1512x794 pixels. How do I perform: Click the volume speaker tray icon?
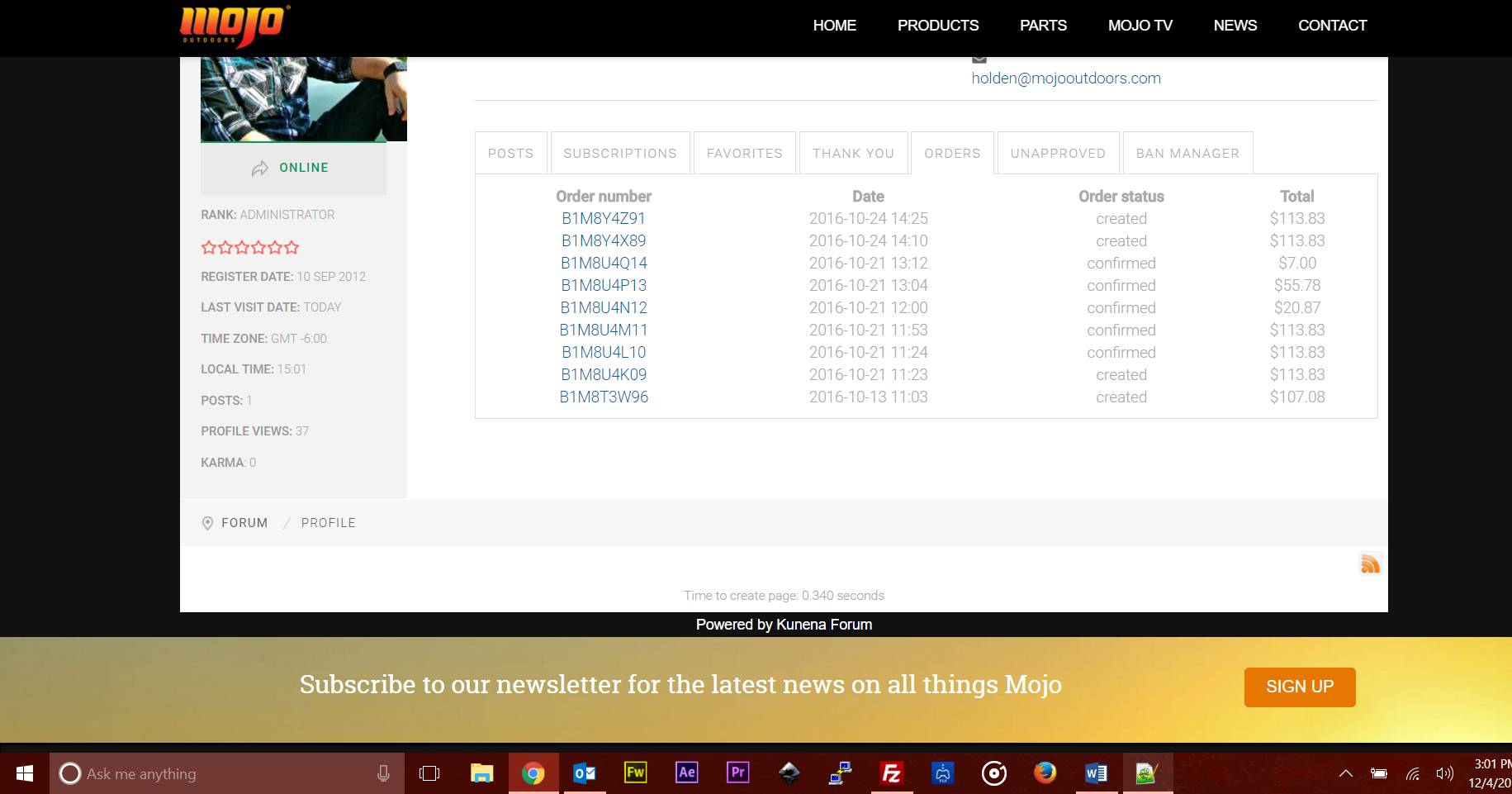pos(1445,773)
